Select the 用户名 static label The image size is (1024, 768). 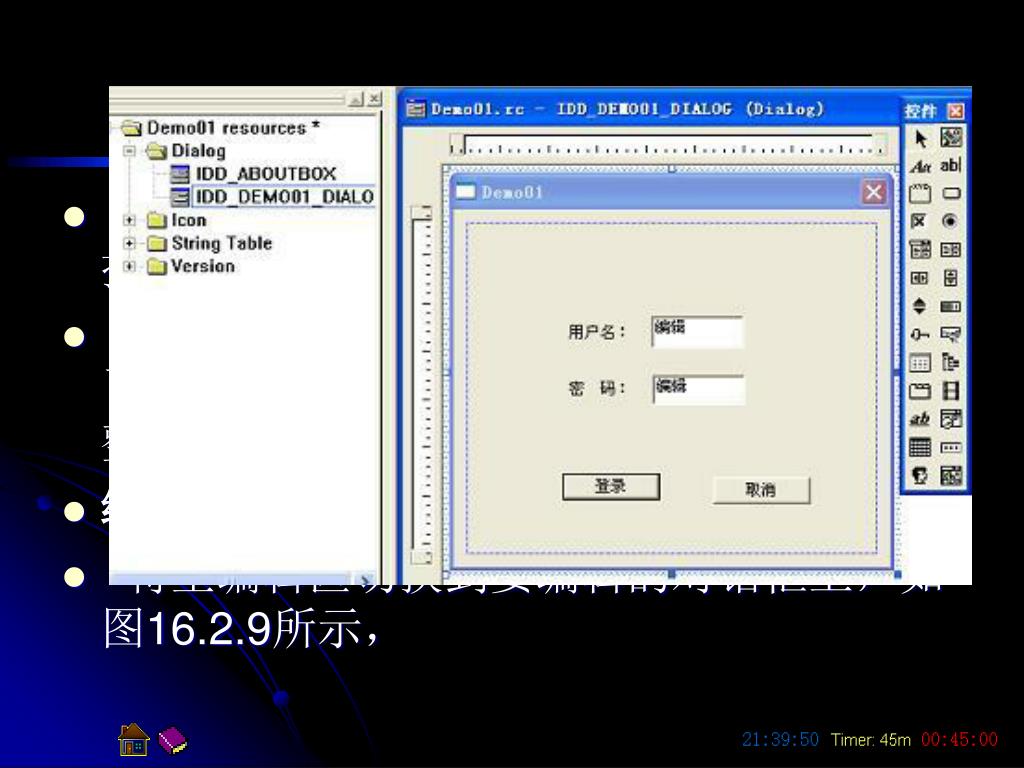tap(596, 332)
